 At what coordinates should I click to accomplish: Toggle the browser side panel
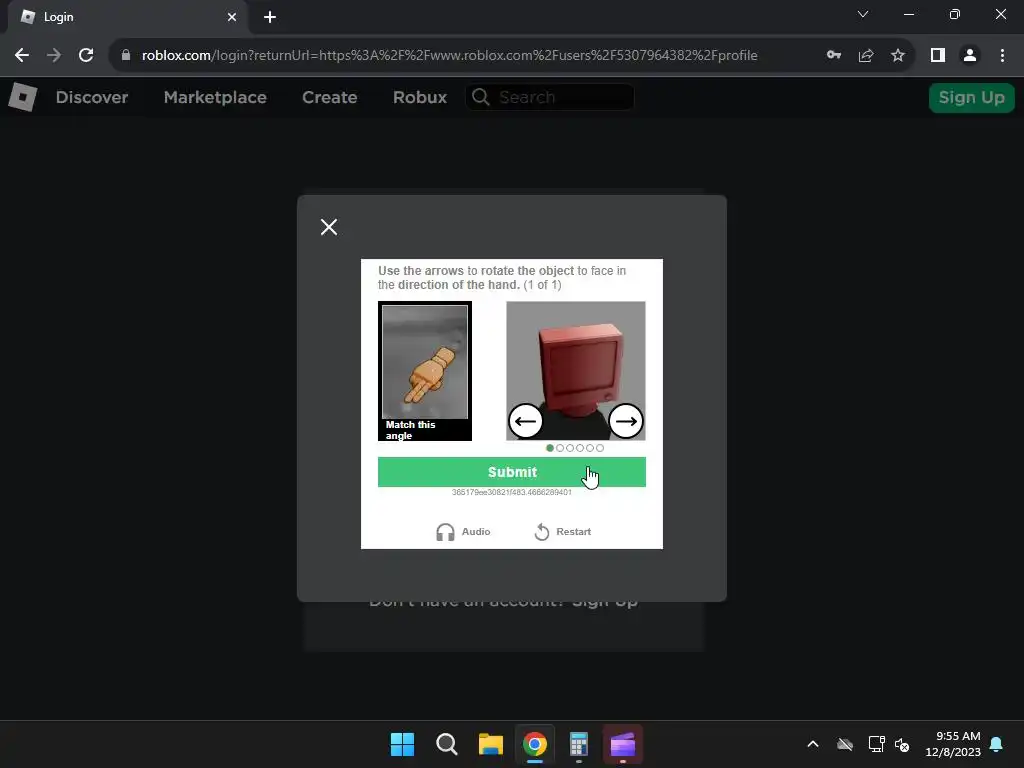click(x=938, y=56)
